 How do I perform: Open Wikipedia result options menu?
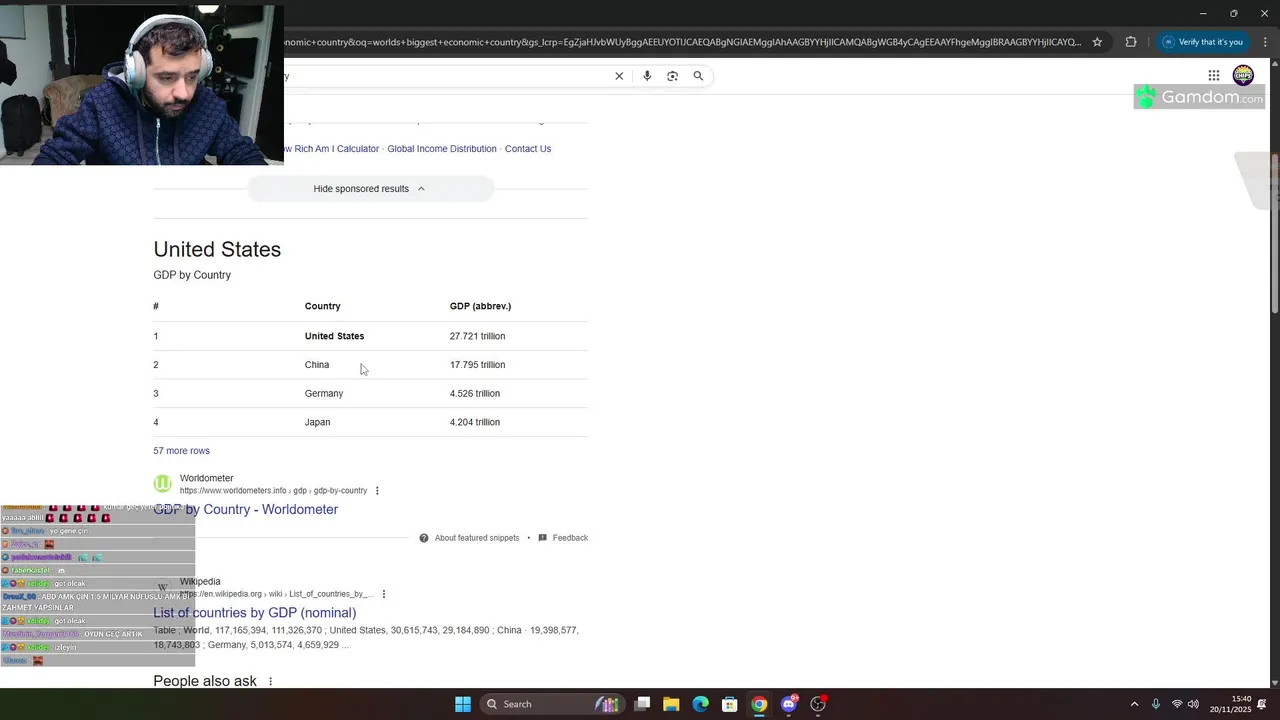tap(384, 594)
